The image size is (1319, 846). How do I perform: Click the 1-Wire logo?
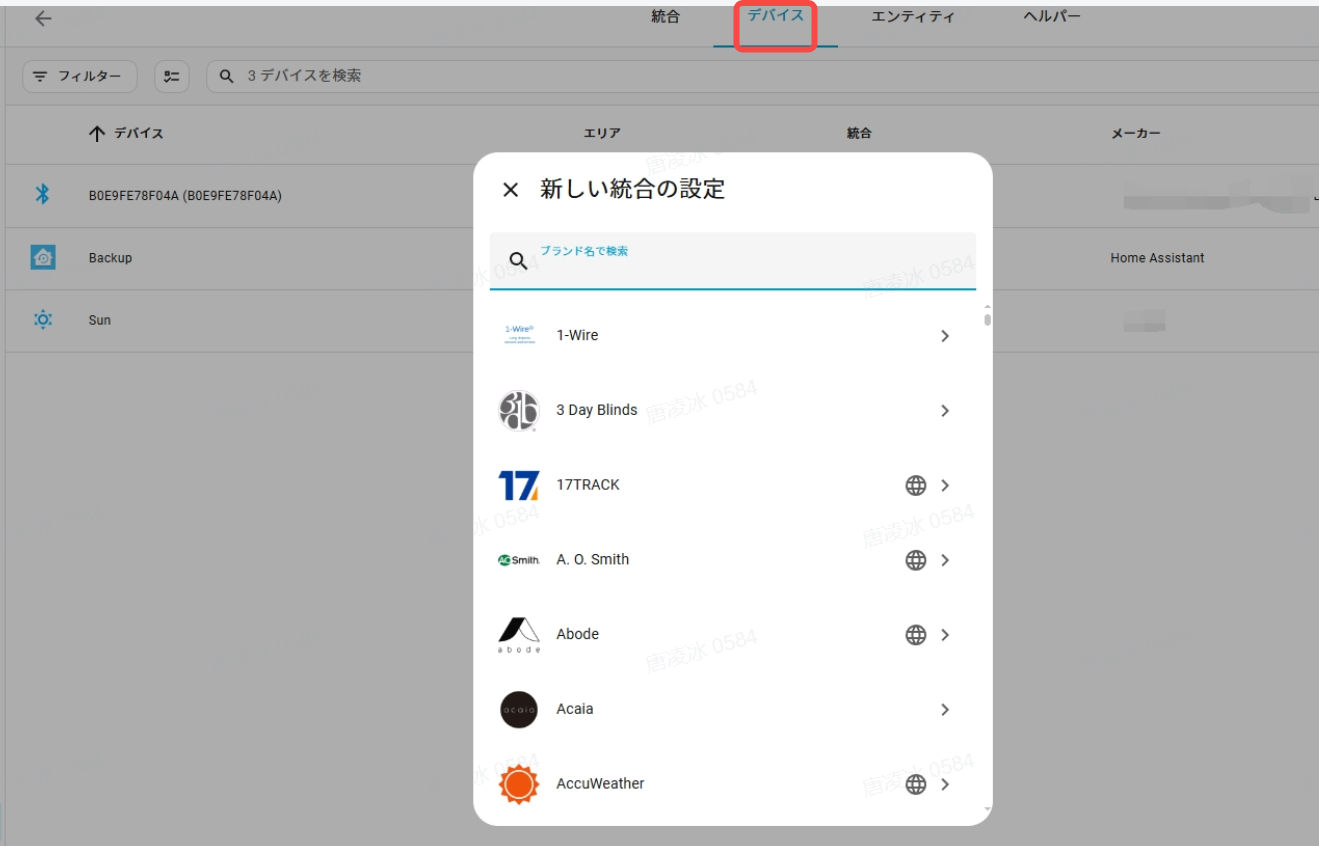point(519,335)
